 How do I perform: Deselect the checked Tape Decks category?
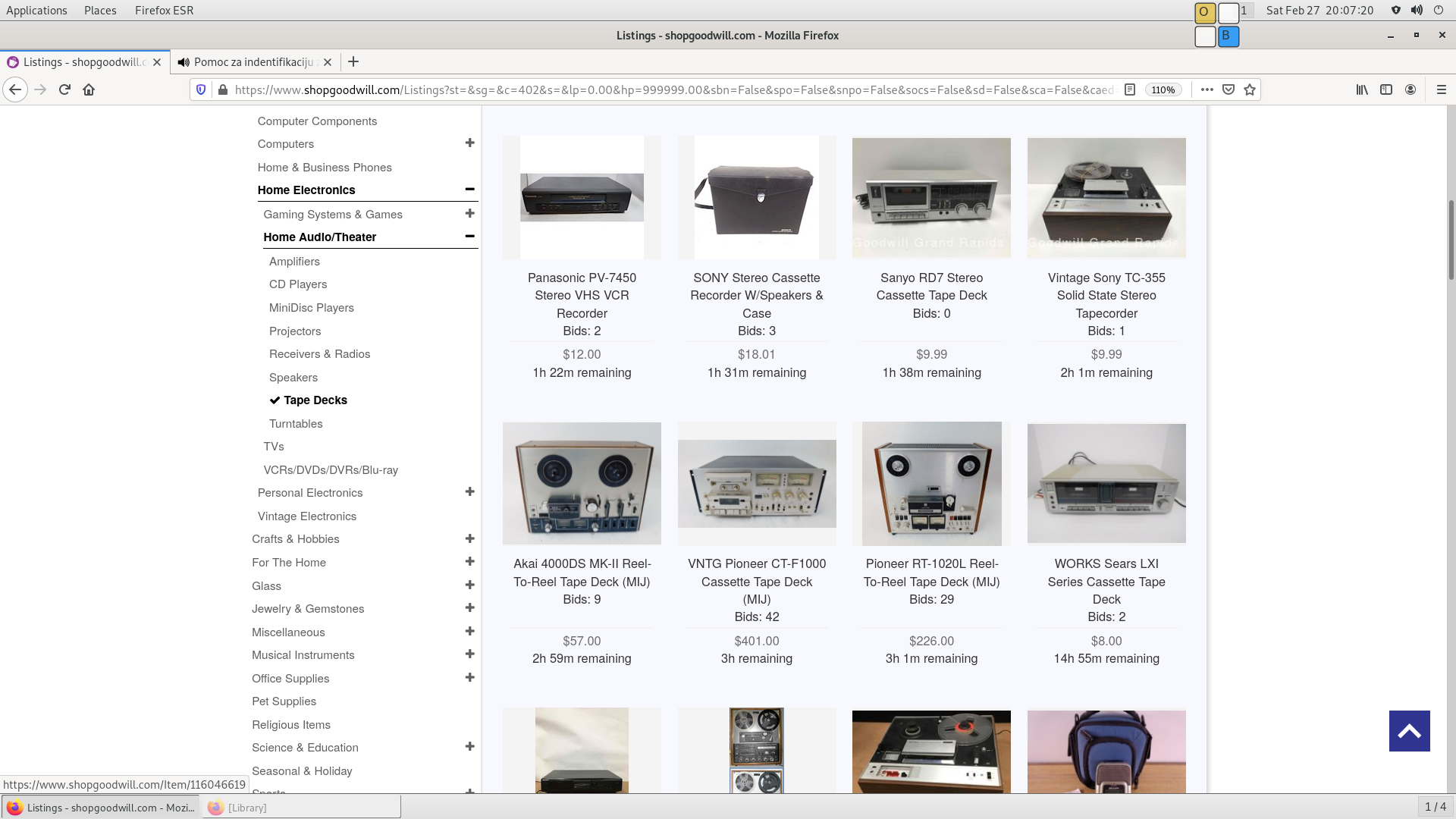point(308,400)
